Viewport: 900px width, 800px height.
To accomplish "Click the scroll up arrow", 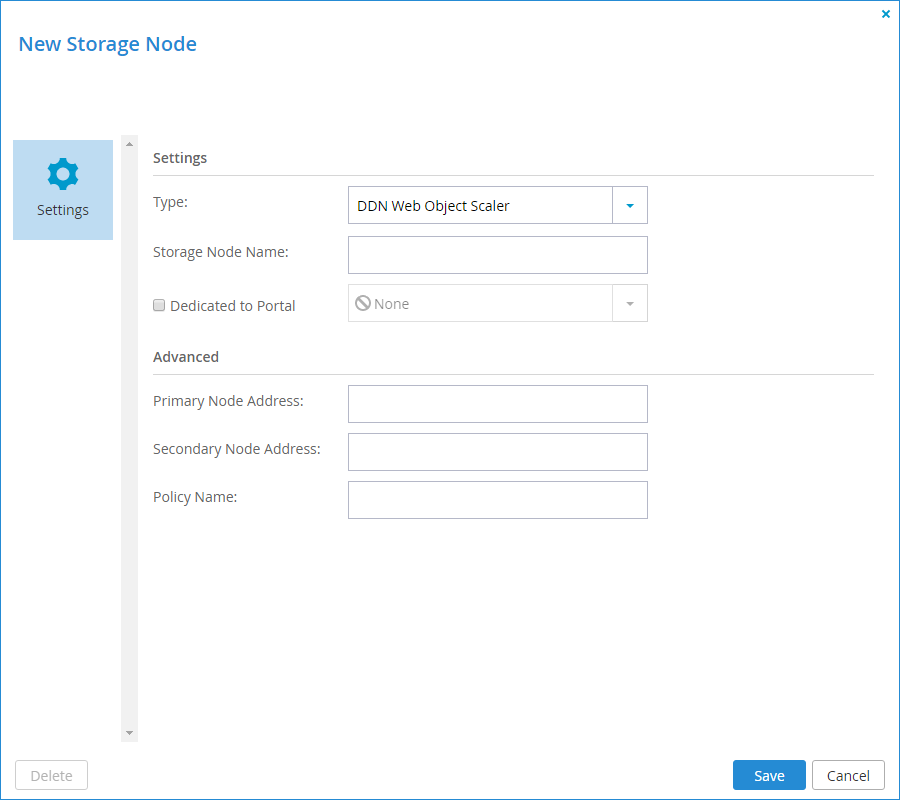I will point(129,144).
